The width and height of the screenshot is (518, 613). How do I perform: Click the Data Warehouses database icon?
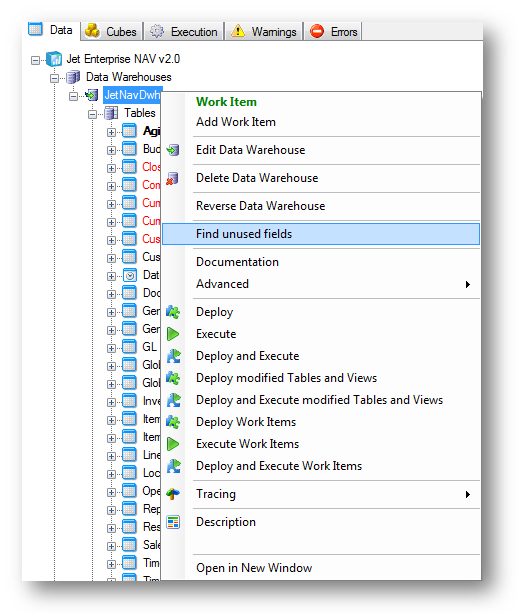point(73,77)
